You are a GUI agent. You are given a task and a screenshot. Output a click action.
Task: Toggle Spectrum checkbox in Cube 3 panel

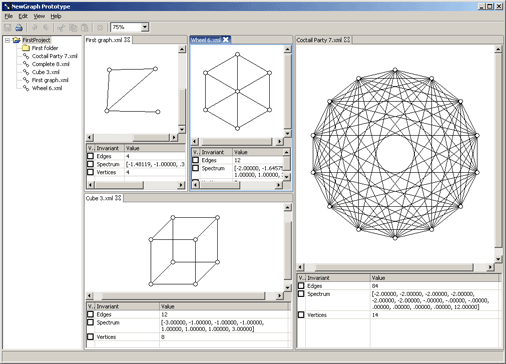[x=90, y=322]
